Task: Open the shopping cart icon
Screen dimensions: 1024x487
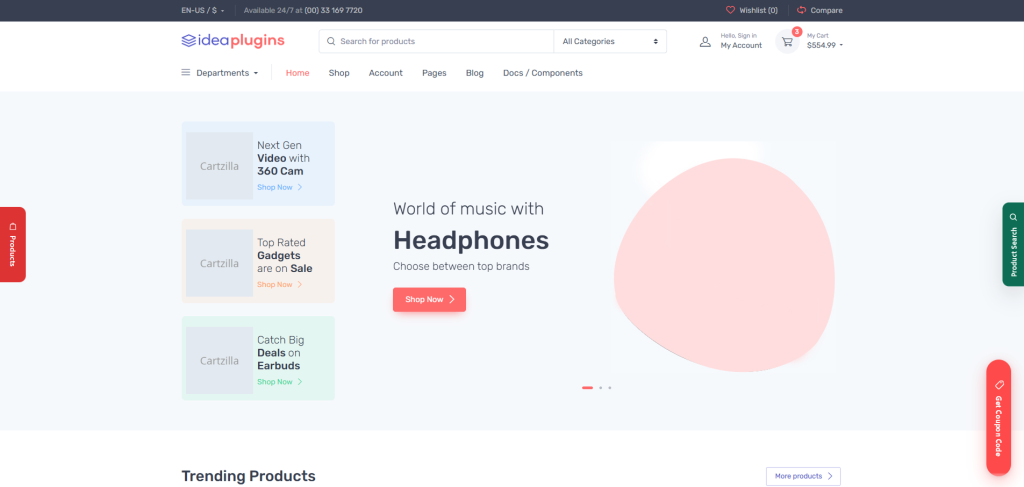Action: coord(787,42)
